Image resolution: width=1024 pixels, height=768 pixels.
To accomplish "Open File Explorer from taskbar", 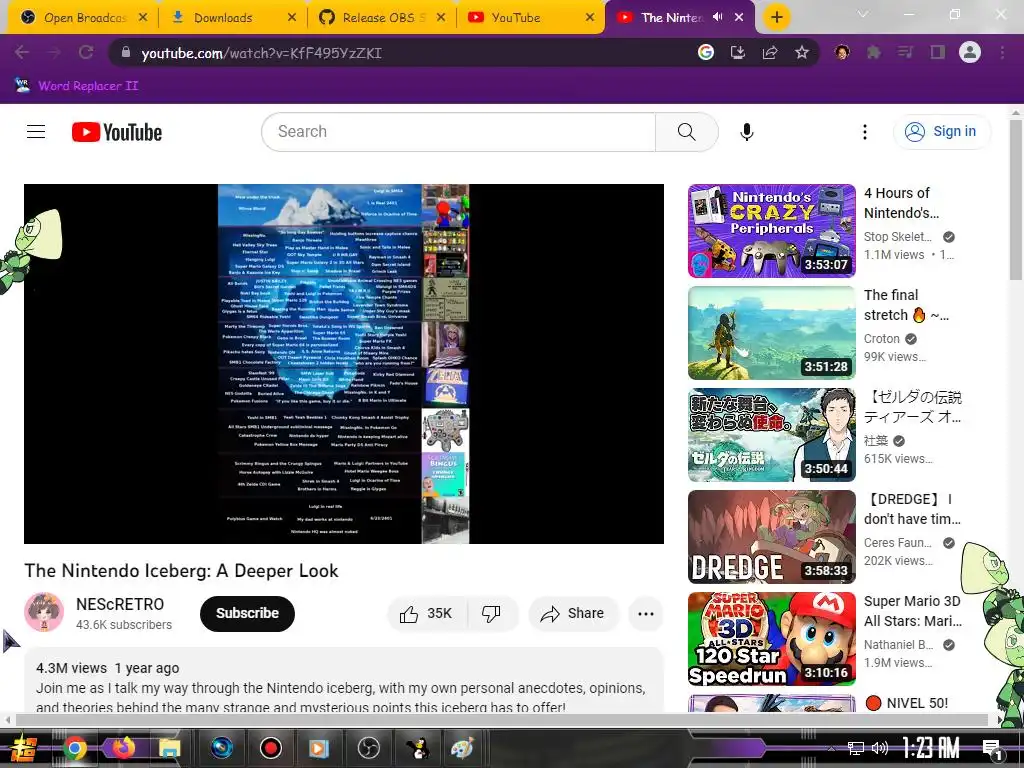I will [x=169, y=747].
